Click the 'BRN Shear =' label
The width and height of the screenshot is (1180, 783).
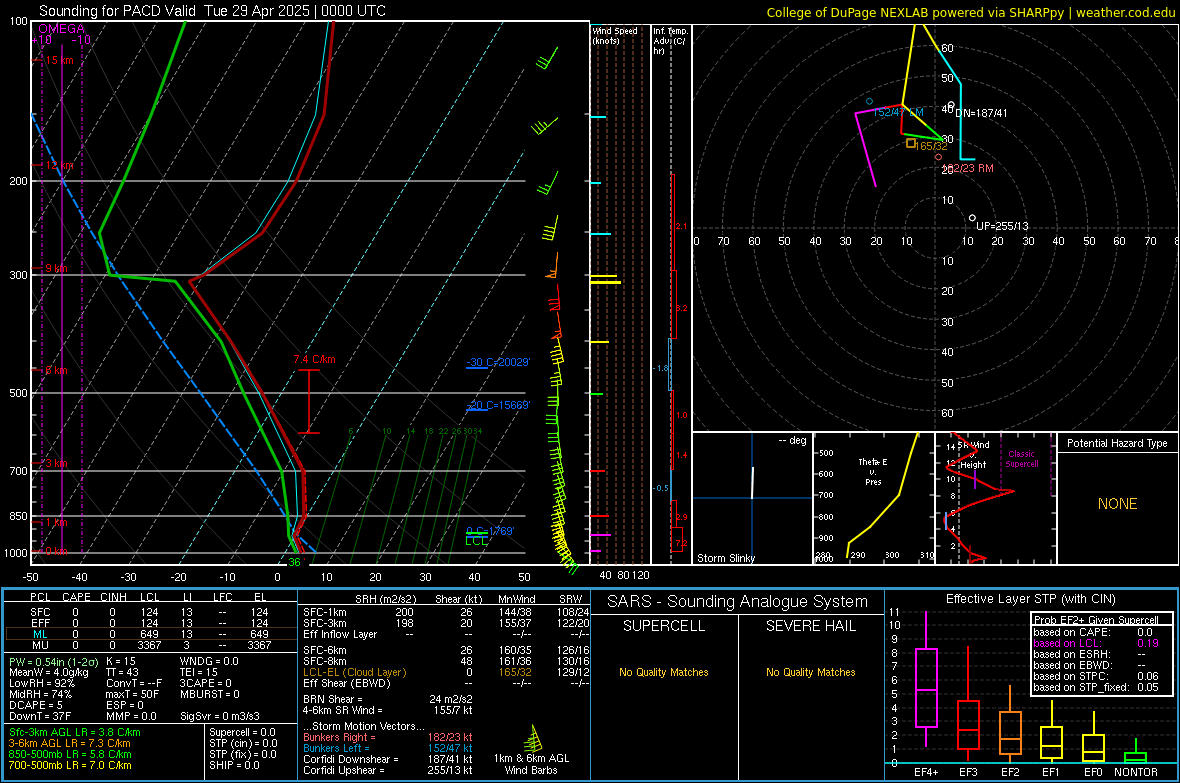click(x=333, y=699)
